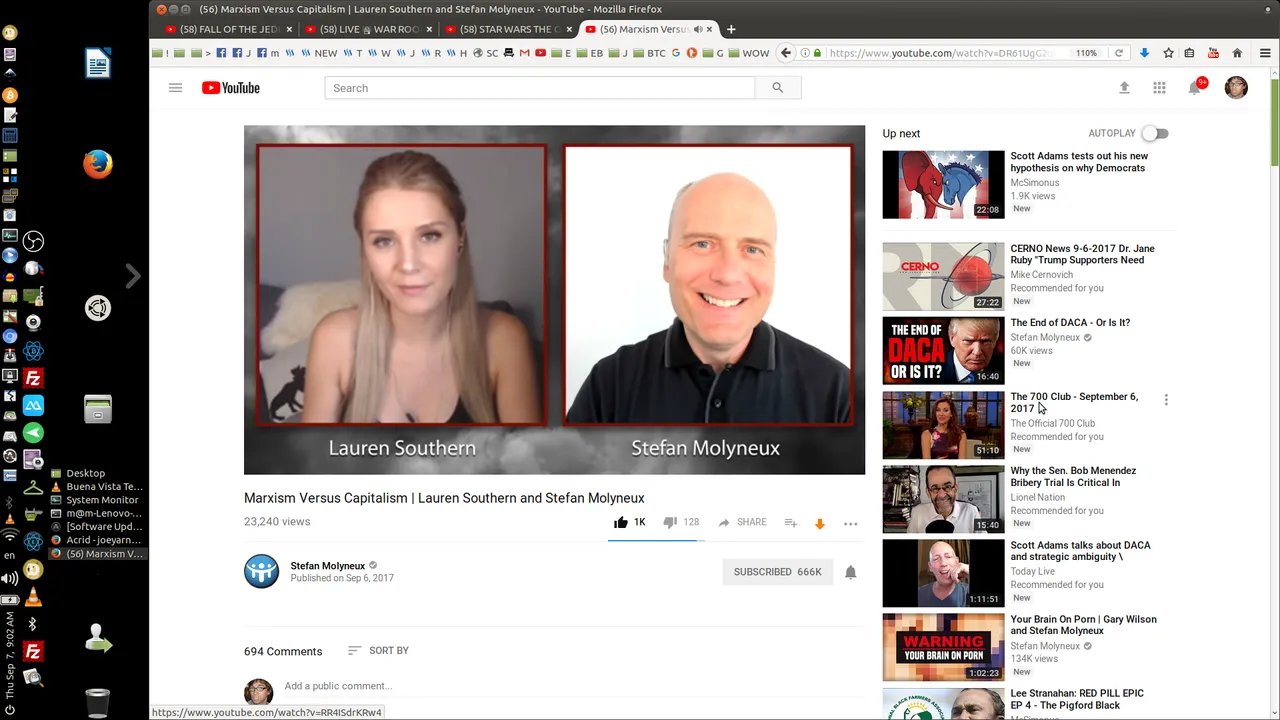Image resolution: width=1280 pixels, height=720 pixels.
Task: Open the Sort By comments dropdown
Action: 378,650
